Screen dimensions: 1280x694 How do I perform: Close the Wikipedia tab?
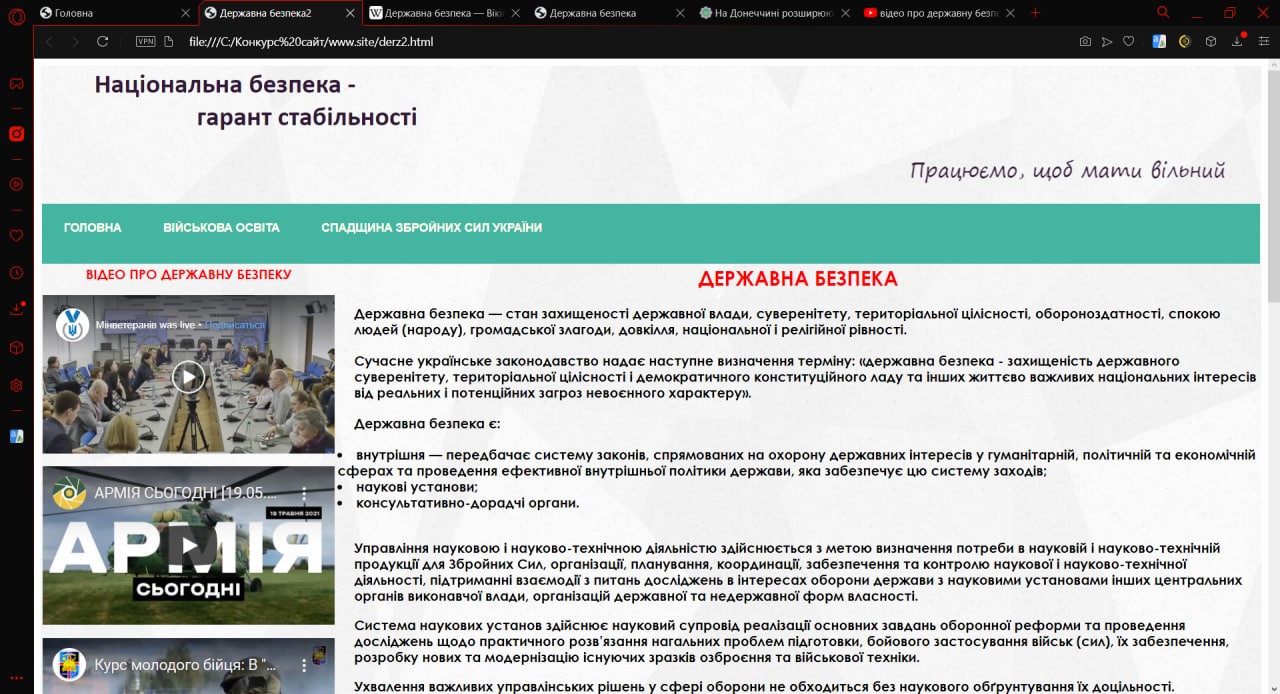(x=515, y=13)
